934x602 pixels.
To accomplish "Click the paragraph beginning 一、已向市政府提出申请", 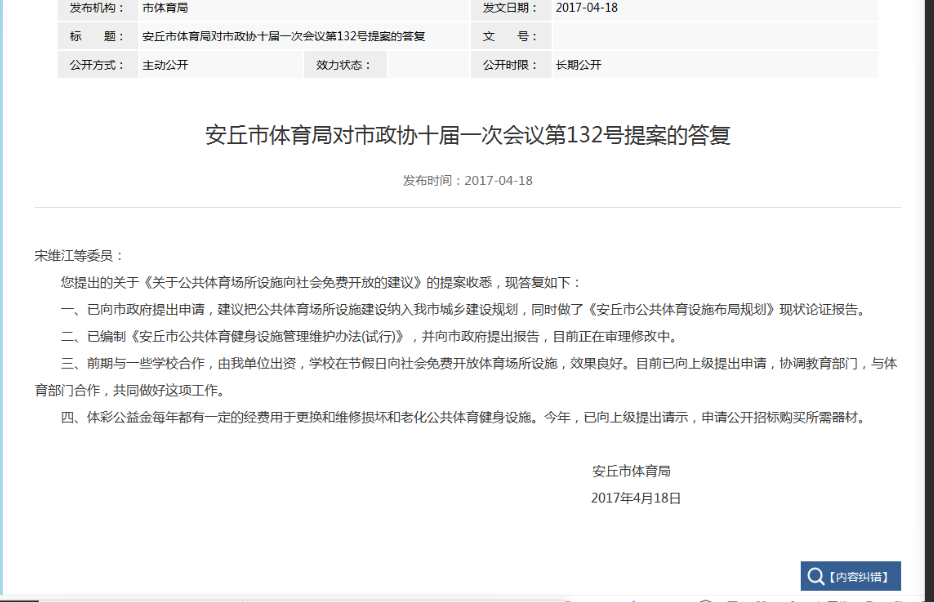I will tap(464, 310).
